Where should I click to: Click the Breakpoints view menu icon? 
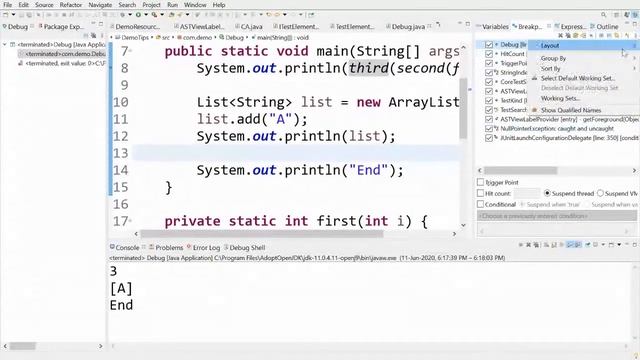(636, 36)
